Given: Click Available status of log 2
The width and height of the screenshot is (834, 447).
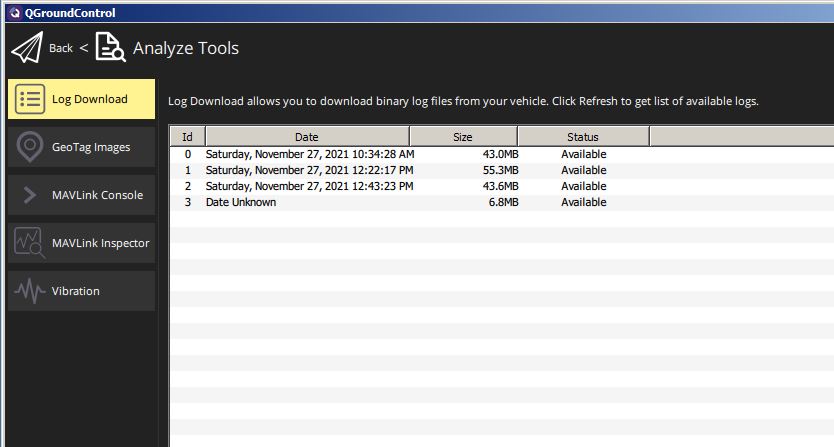Looking at the screenshot, I should click(583, 186).
